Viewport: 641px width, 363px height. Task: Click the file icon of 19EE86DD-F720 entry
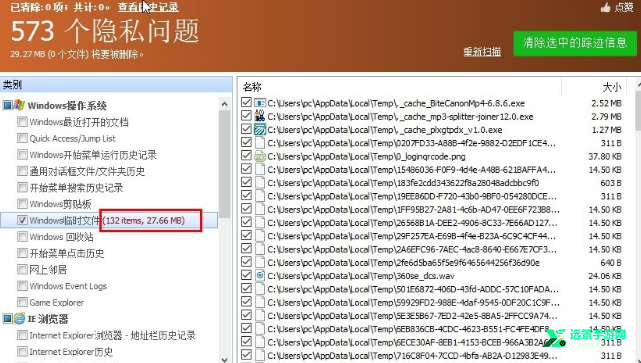coord(260,196)
